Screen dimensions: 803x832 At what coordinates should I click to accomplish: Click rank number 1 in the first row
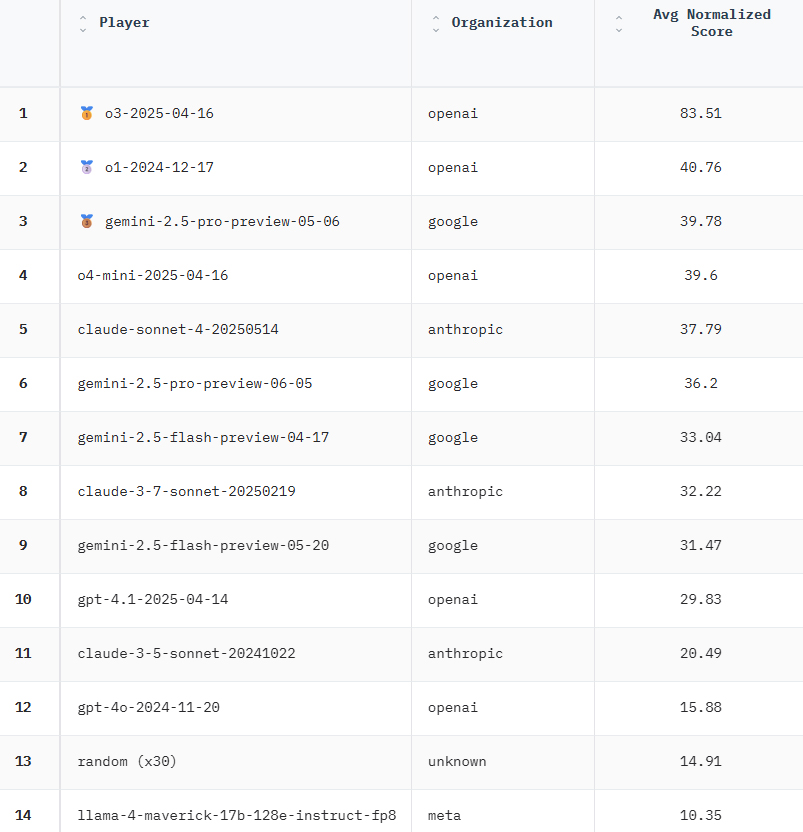tap(23, 114)
